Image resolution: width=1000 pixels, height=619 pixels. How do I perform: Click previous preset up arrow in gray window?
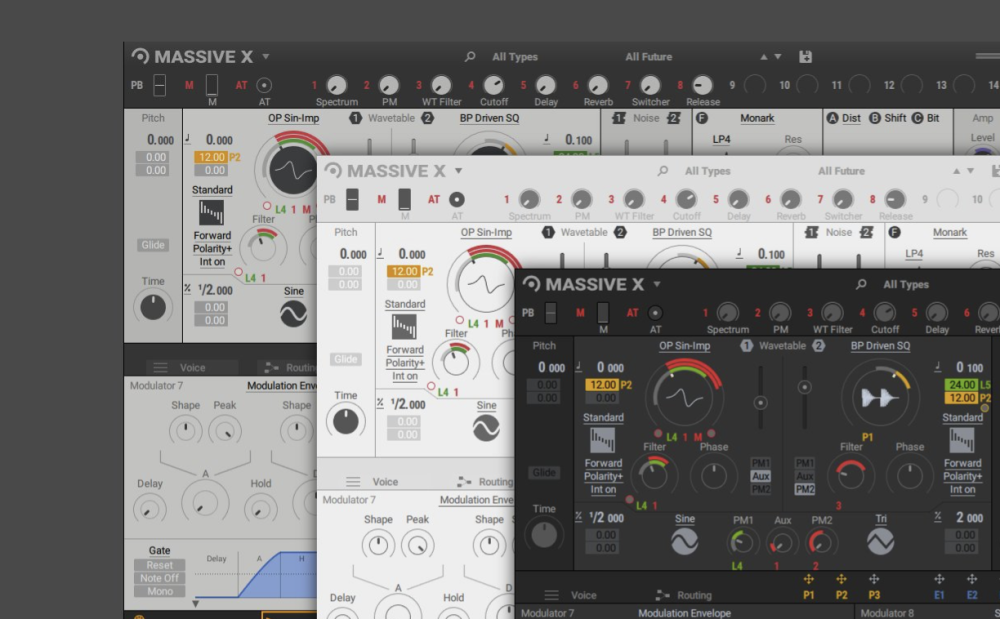click(763, 57)
